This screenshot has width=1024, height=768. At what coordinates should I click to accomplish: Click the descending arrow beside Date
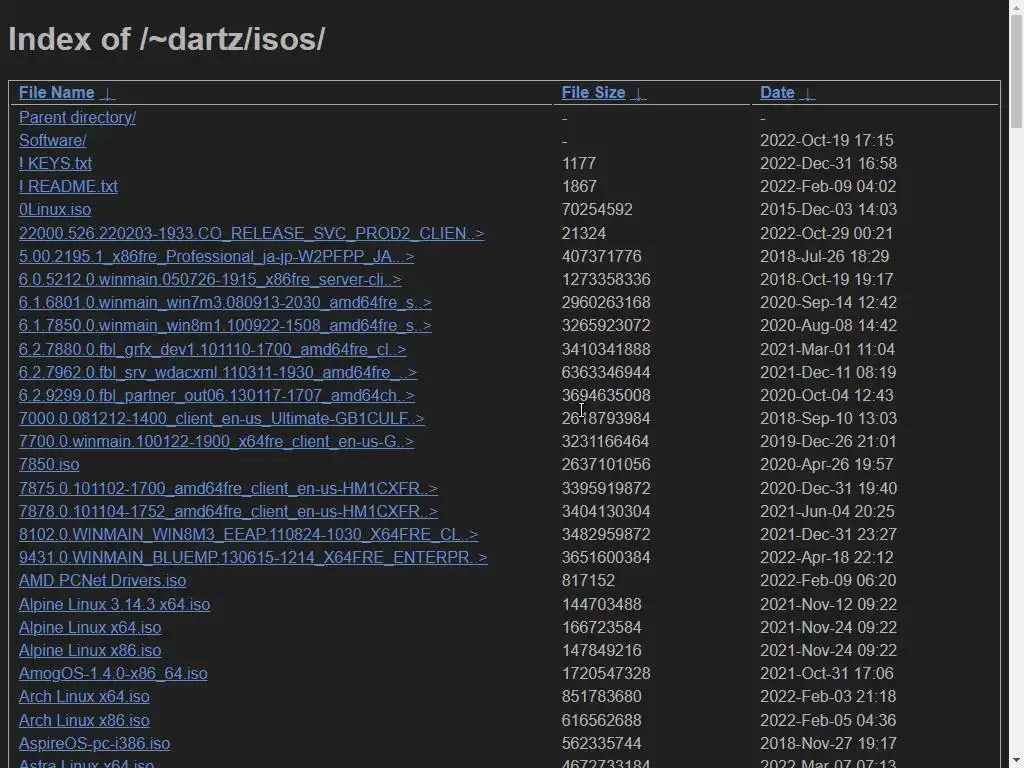808,93
